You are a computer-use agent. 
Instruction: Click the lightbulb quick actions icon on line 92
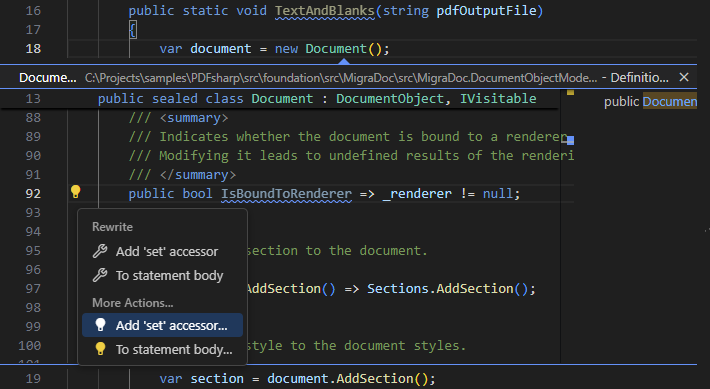[x=76, y=192]
